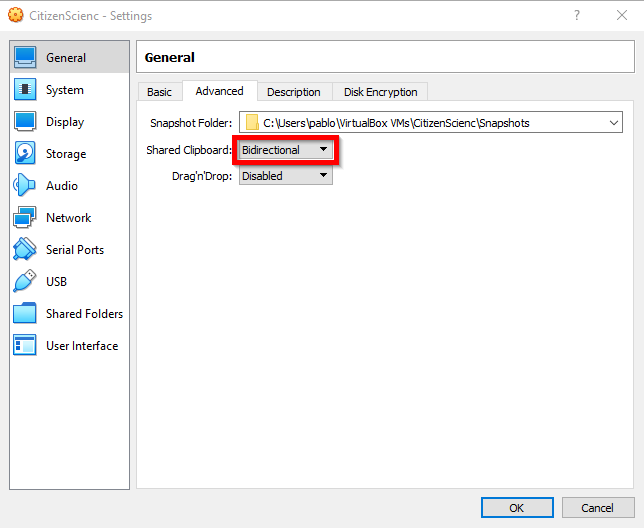644x528 pixels.
Task: Open the Shared Clipboard Bidirectional dropdown
Action: [x=285, y=150]
